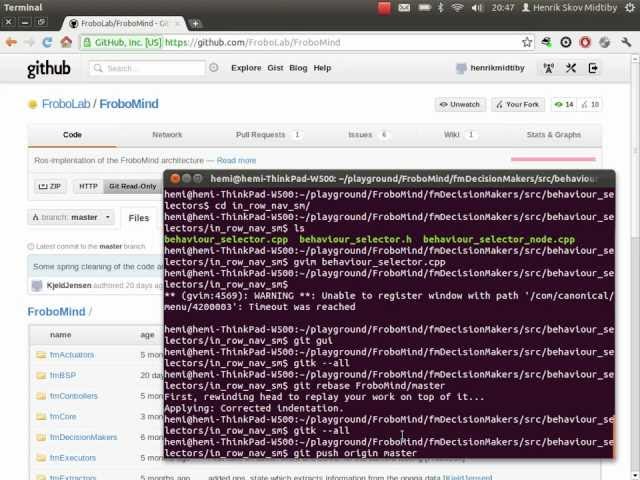
Task: Switch to the Network tab
Action: [167, 135]
